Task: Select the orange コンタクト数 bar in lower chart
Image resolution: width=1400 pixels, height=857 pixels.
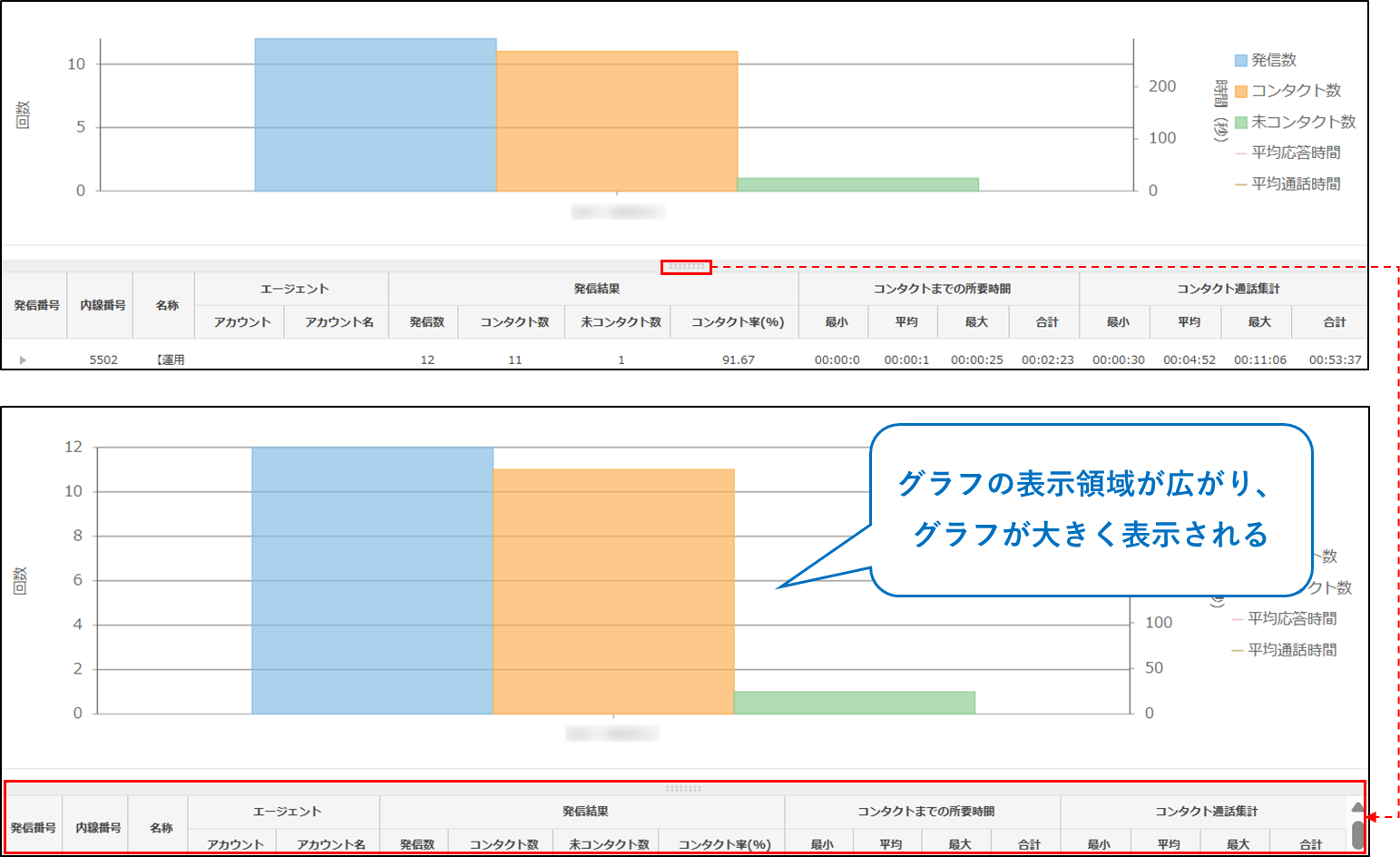Action: tap(613, 591)
